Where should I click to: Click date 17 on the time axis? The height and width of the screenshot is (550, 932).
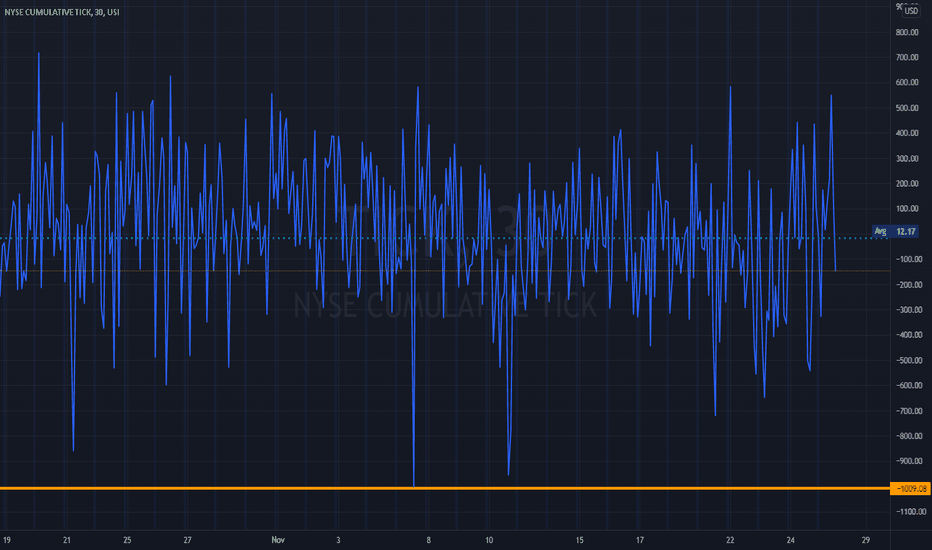pyautogui.click(x=640, y=540)
